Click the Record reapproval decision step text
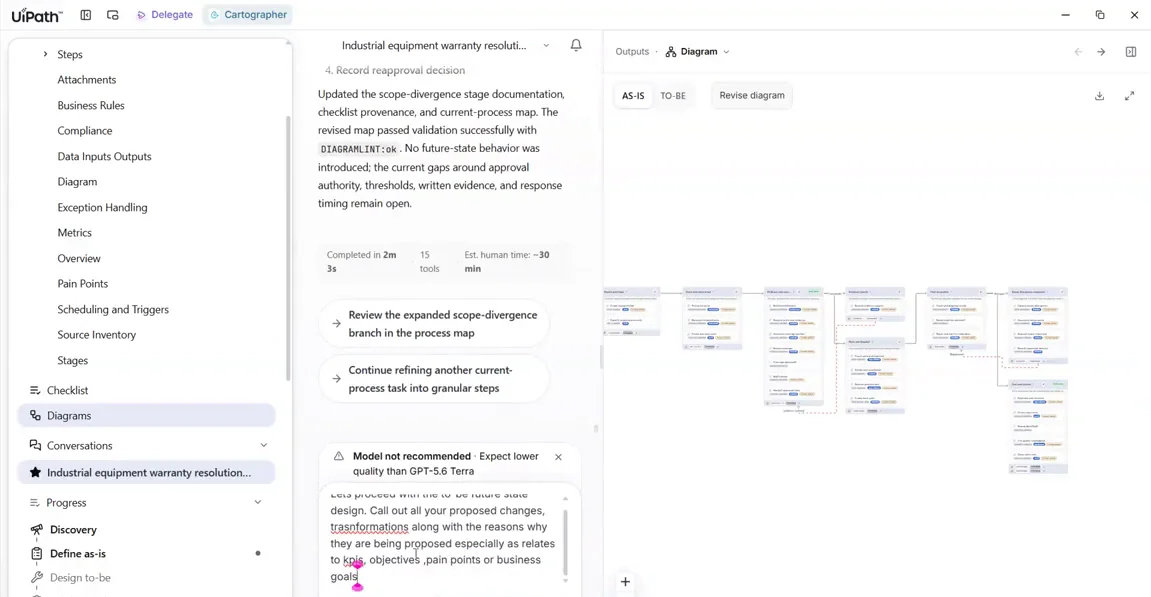 coord(400,70)
